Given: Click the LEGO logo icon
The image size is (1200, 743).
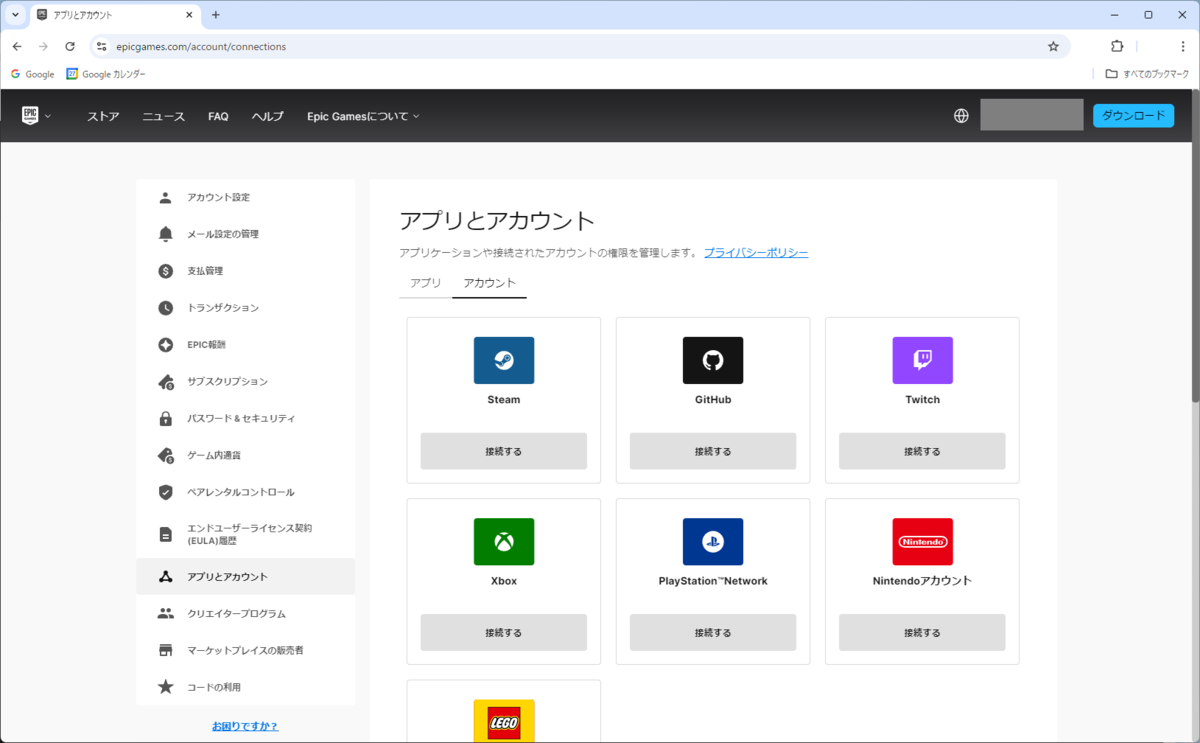Looking at the screenshot, I should pos(504,721).
